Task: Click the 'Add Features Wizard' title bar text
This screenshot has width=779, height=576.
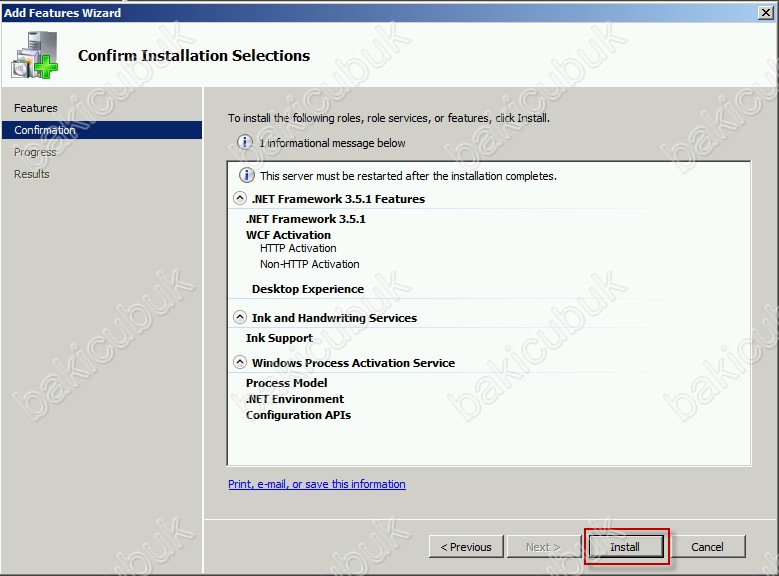Action: (x=62, y=13)
